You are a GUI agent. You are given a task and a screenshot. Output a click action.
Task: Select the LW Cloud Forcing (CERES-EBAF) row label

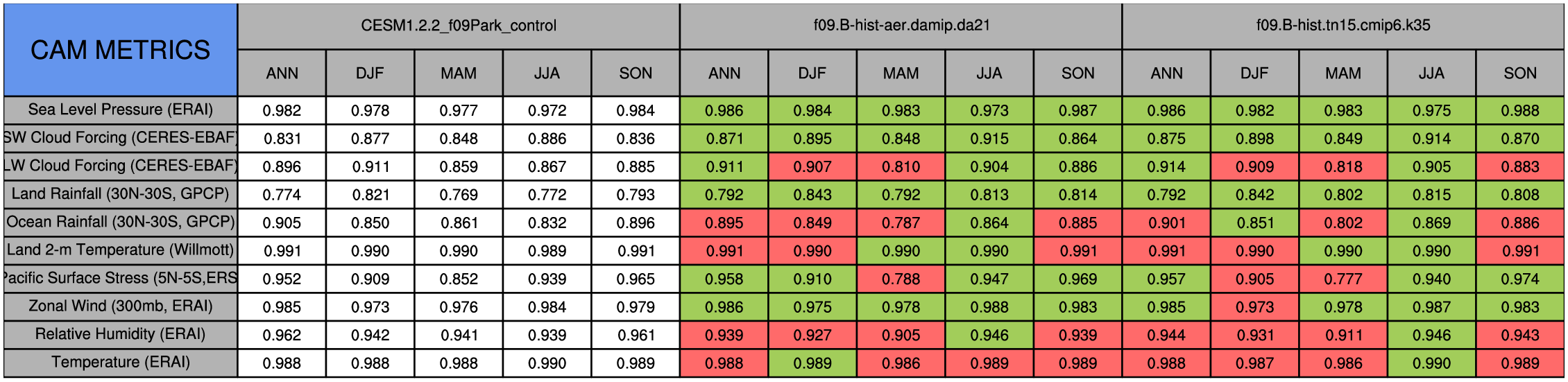[120, 166]
